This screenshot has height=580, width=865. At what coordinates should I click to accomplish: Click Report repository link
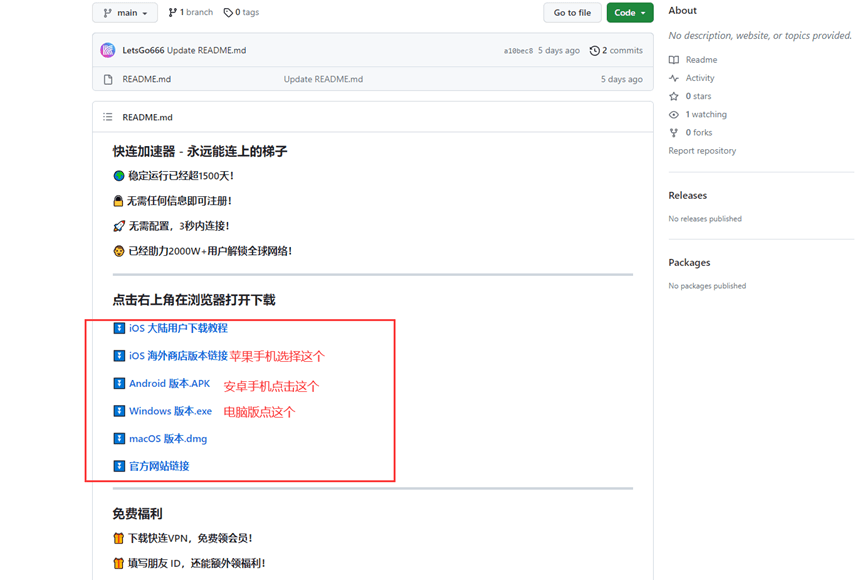tap(702, 151)
